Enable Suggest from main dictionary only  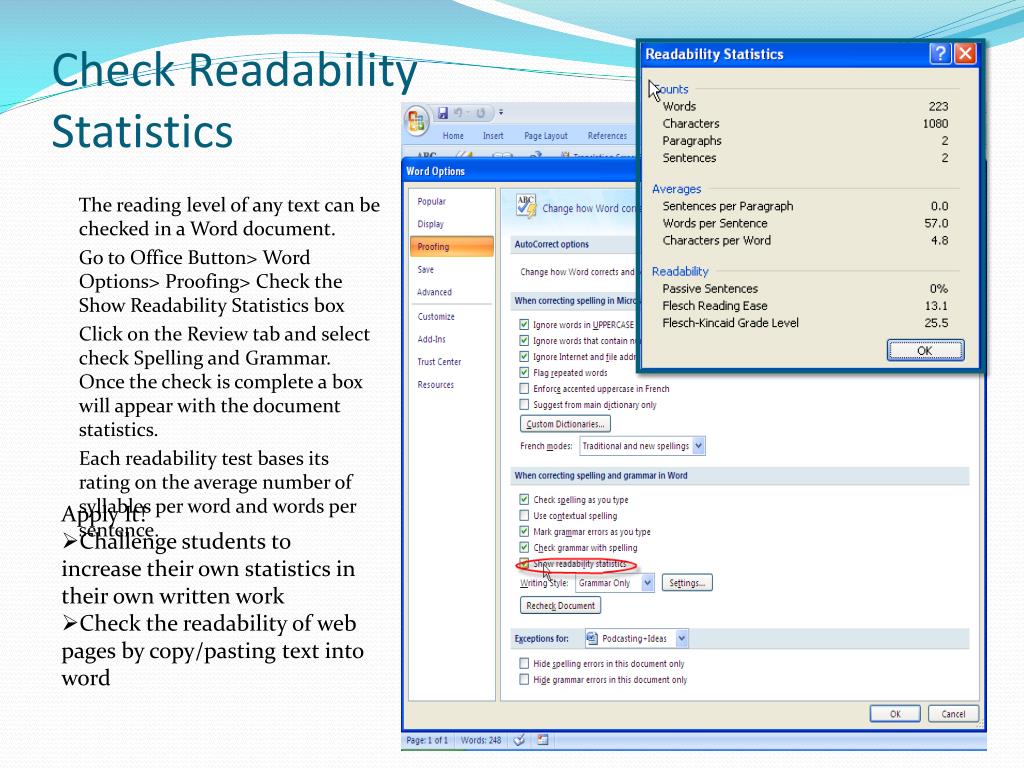pyautogui.click(x=524, y=404)
